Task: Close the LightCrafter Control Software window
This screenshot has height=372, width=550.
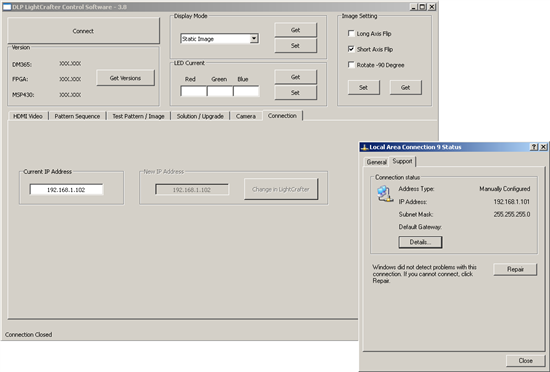Action: [x=432, y=7]
